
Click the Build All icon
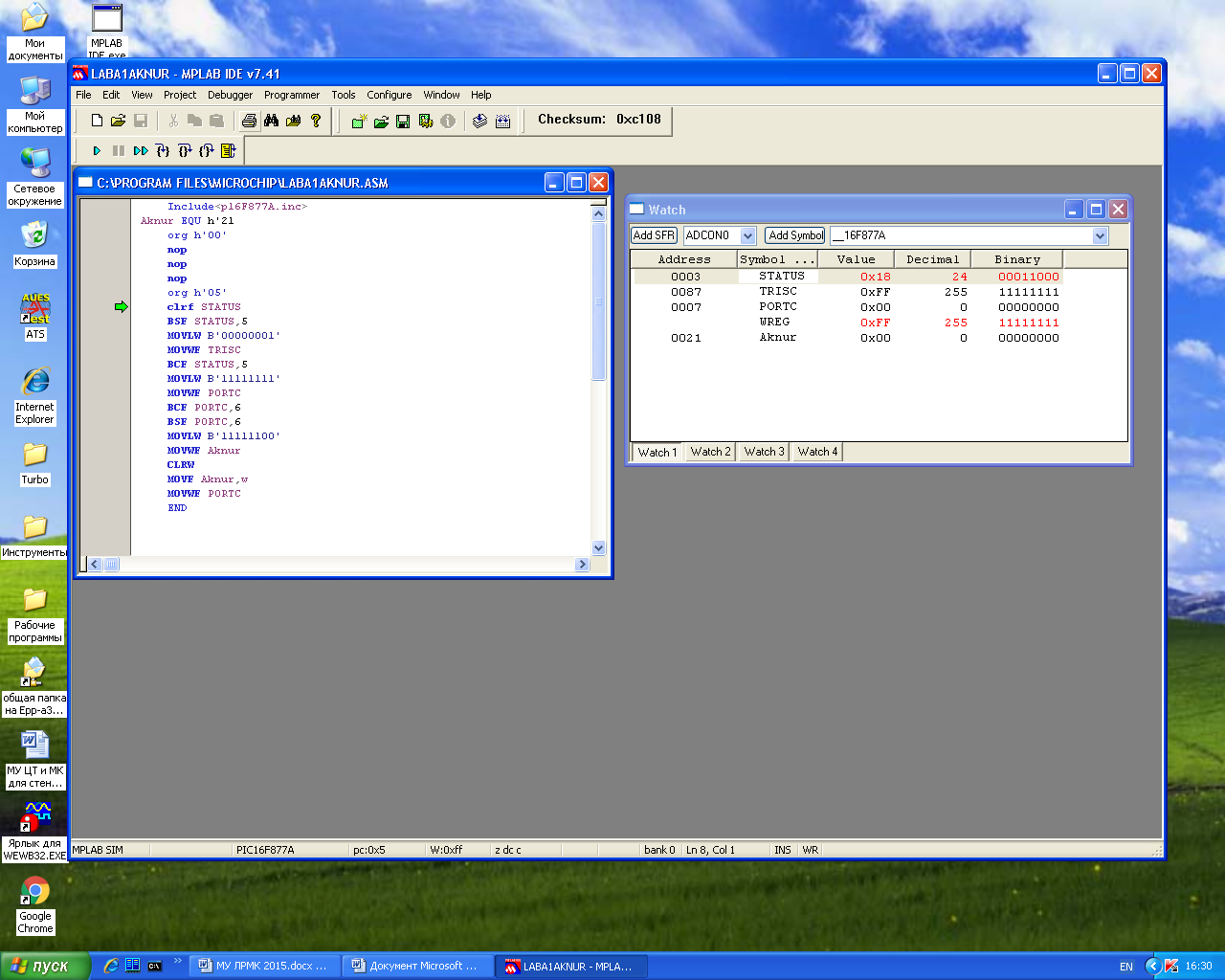point(502,122)
